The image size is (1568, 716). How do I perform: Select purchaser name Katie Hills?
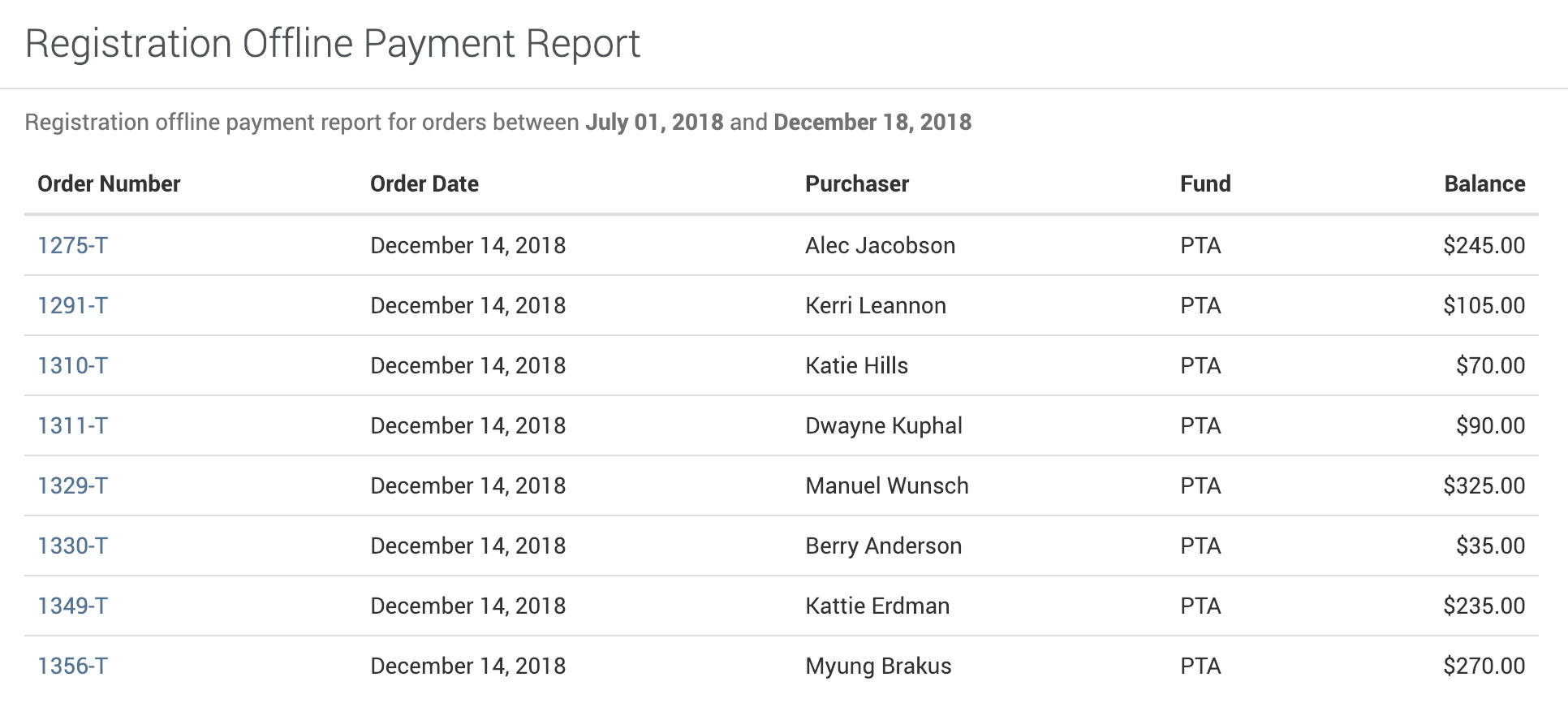click(856, 365)
